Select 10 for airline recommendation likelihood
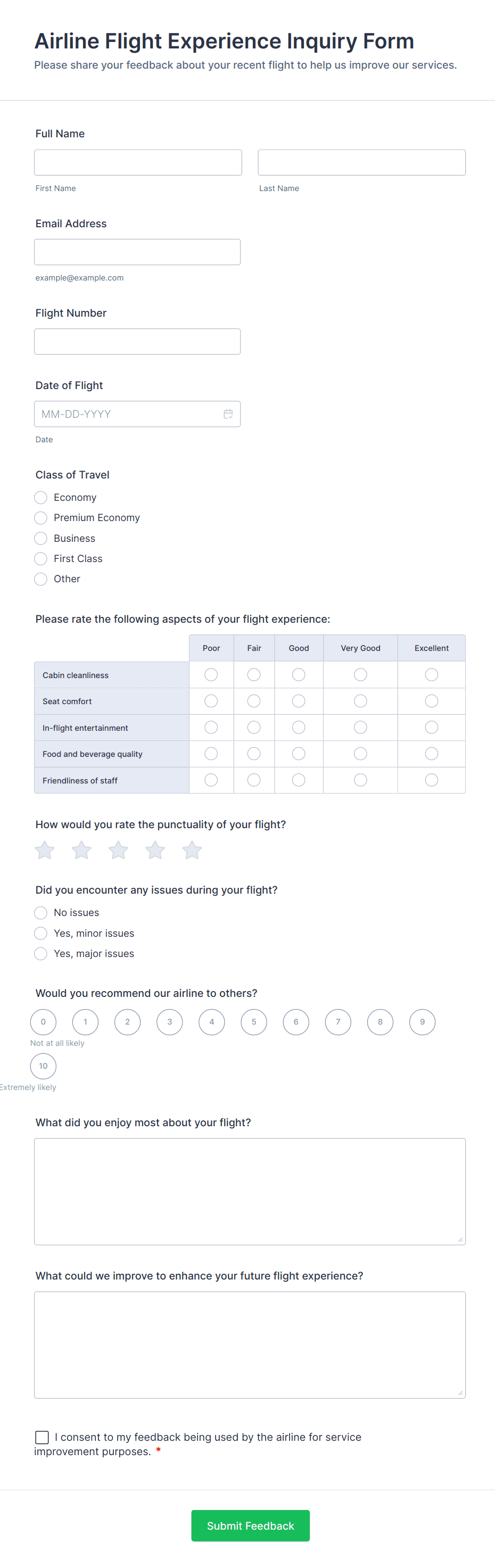 pyautogui.click(x=43, y=1066)
